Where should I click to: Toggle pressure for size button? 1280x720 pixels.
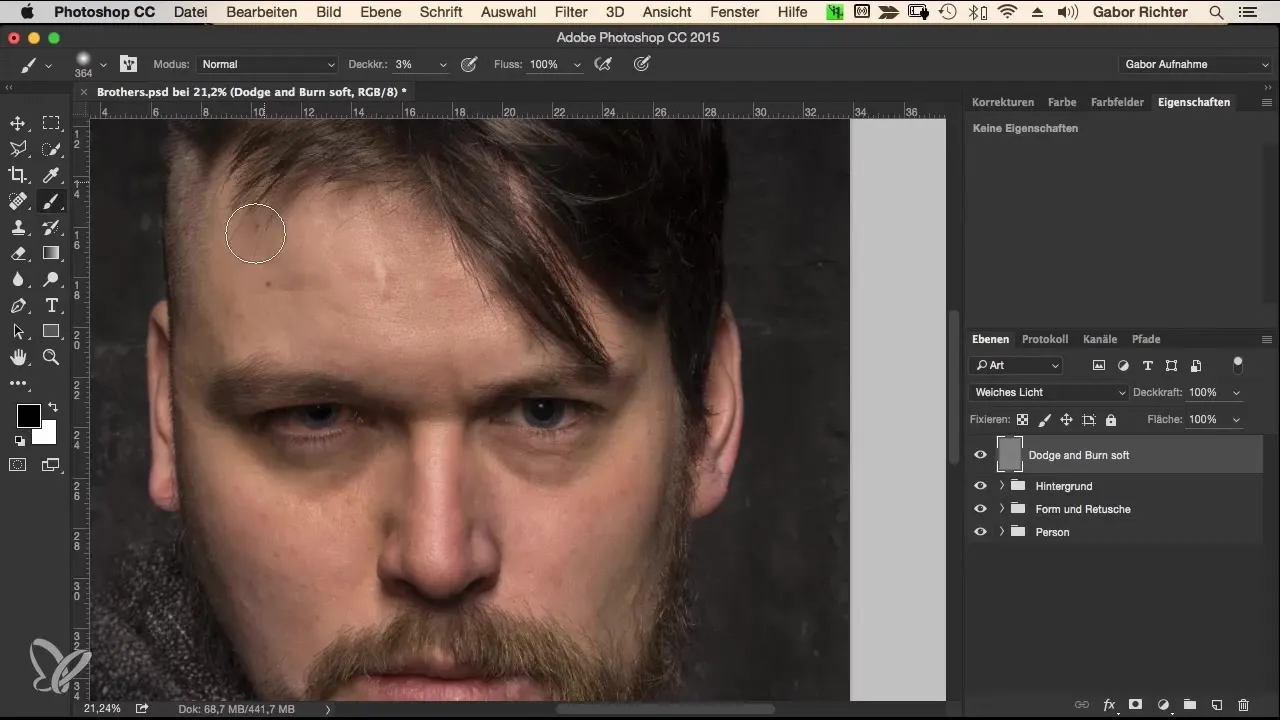(x=642, y=64)
